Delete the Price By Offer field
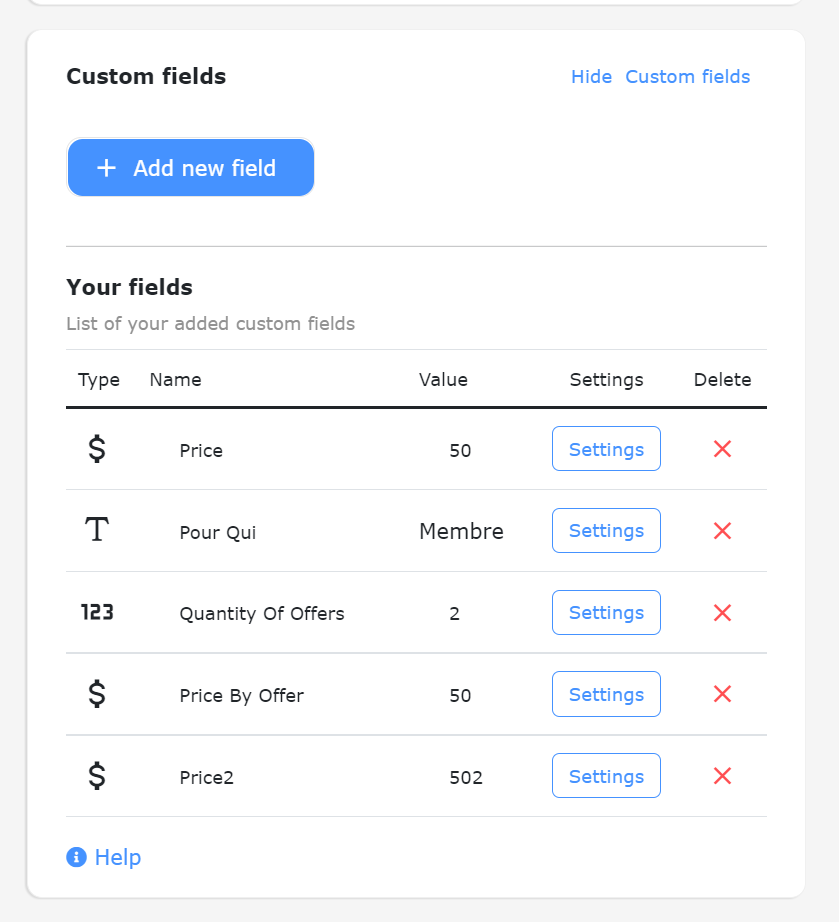The image size is (839, 922). point(722,694)
